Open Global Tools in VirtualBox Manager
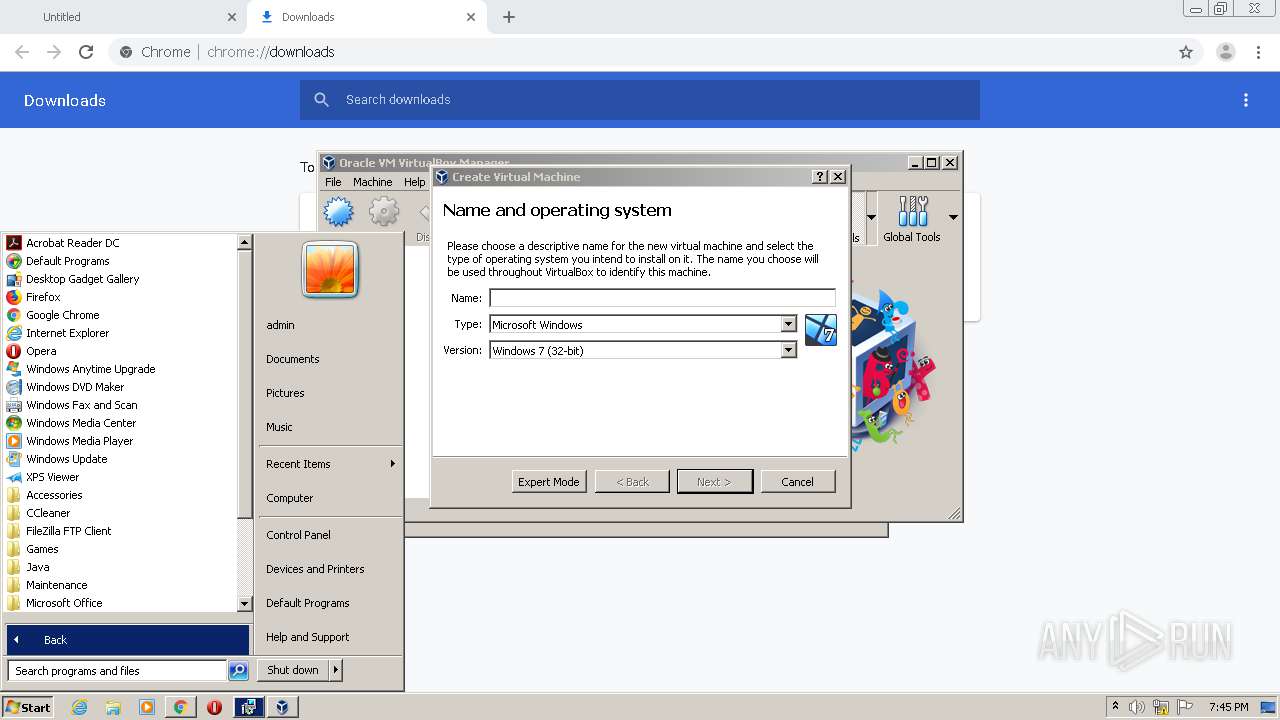1280x720 pixels. (912, 219)
